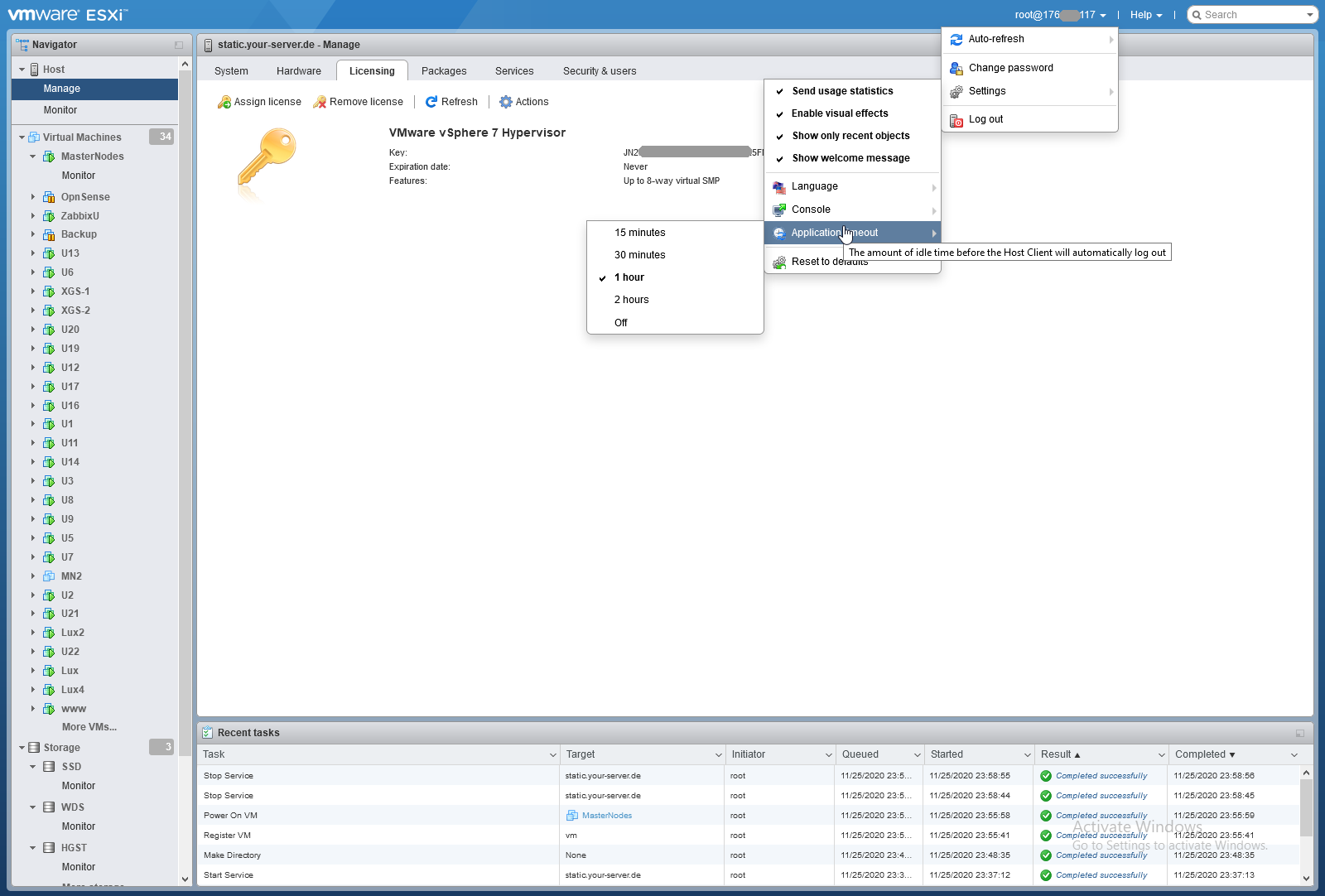Click the Reset to defaults icon
Image resolution: width=1325 pixels, height=896 pixels.
coord(779,263)
